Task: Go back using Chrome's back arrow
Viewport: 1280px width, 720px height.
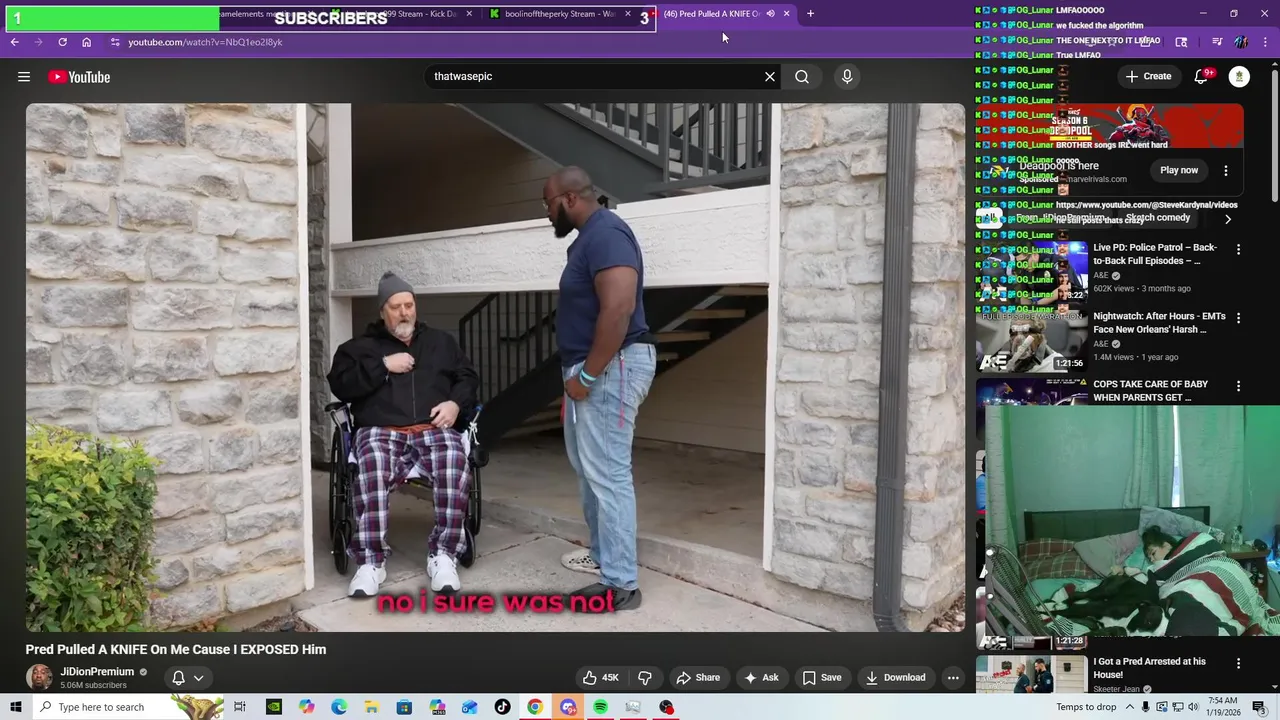Action: [x=14, y=42]
